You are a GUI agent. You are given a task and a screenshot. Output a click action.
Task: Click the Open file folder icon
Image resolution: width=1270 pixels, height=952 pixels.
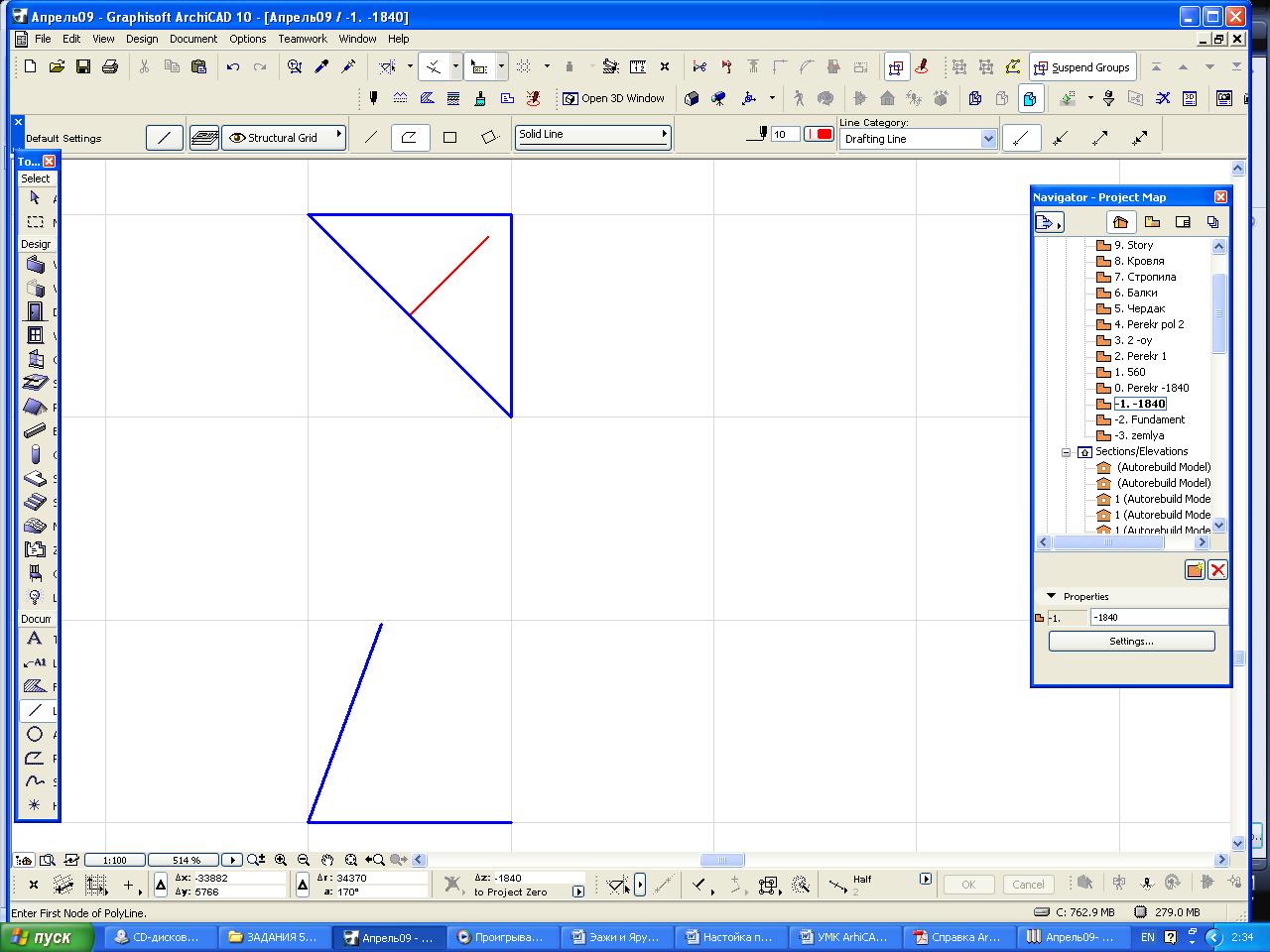(x=57, y=66)
